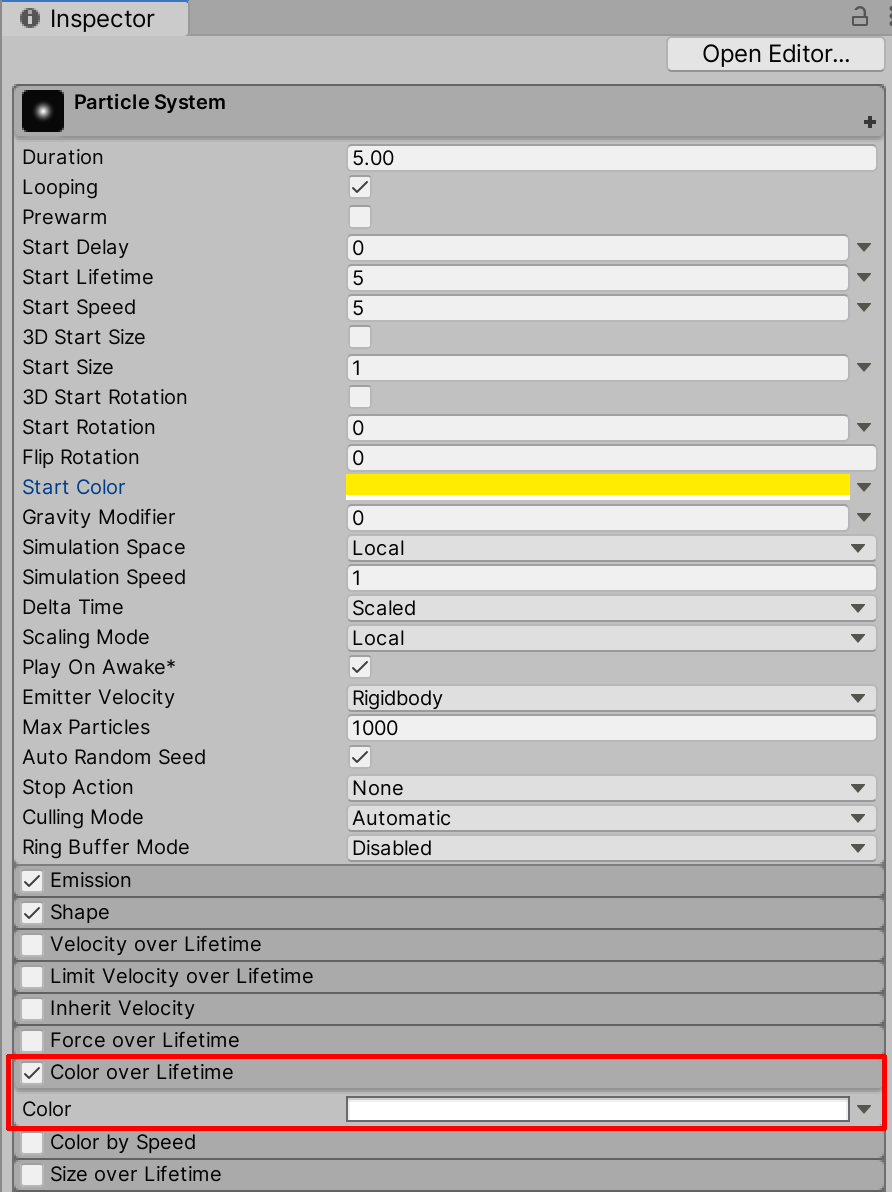892x1192 pixels.
Task: Enable 3D Start Size
Action: coord(358,337)
